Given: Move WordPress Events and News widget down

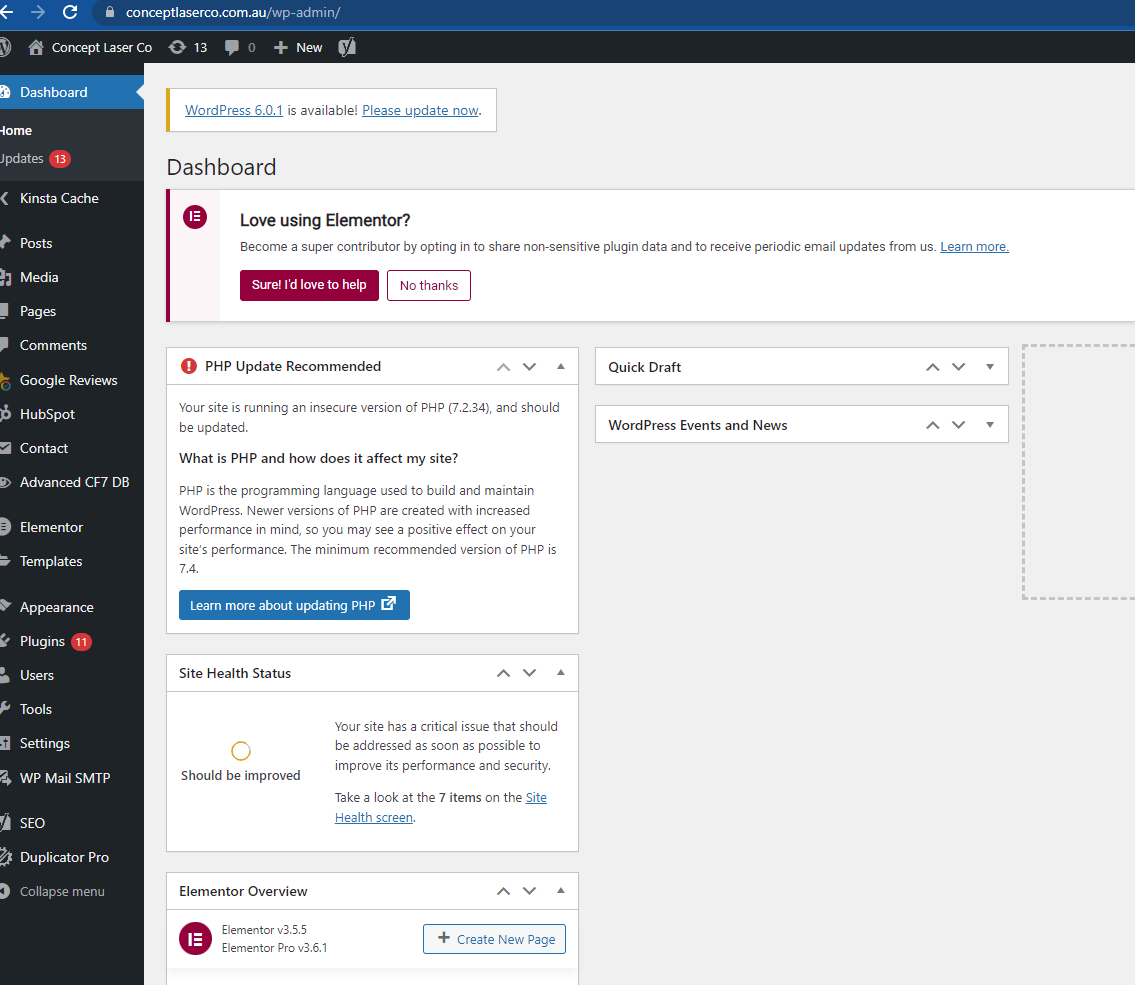Looking at the screenshot, I should [x=958, y=425].
